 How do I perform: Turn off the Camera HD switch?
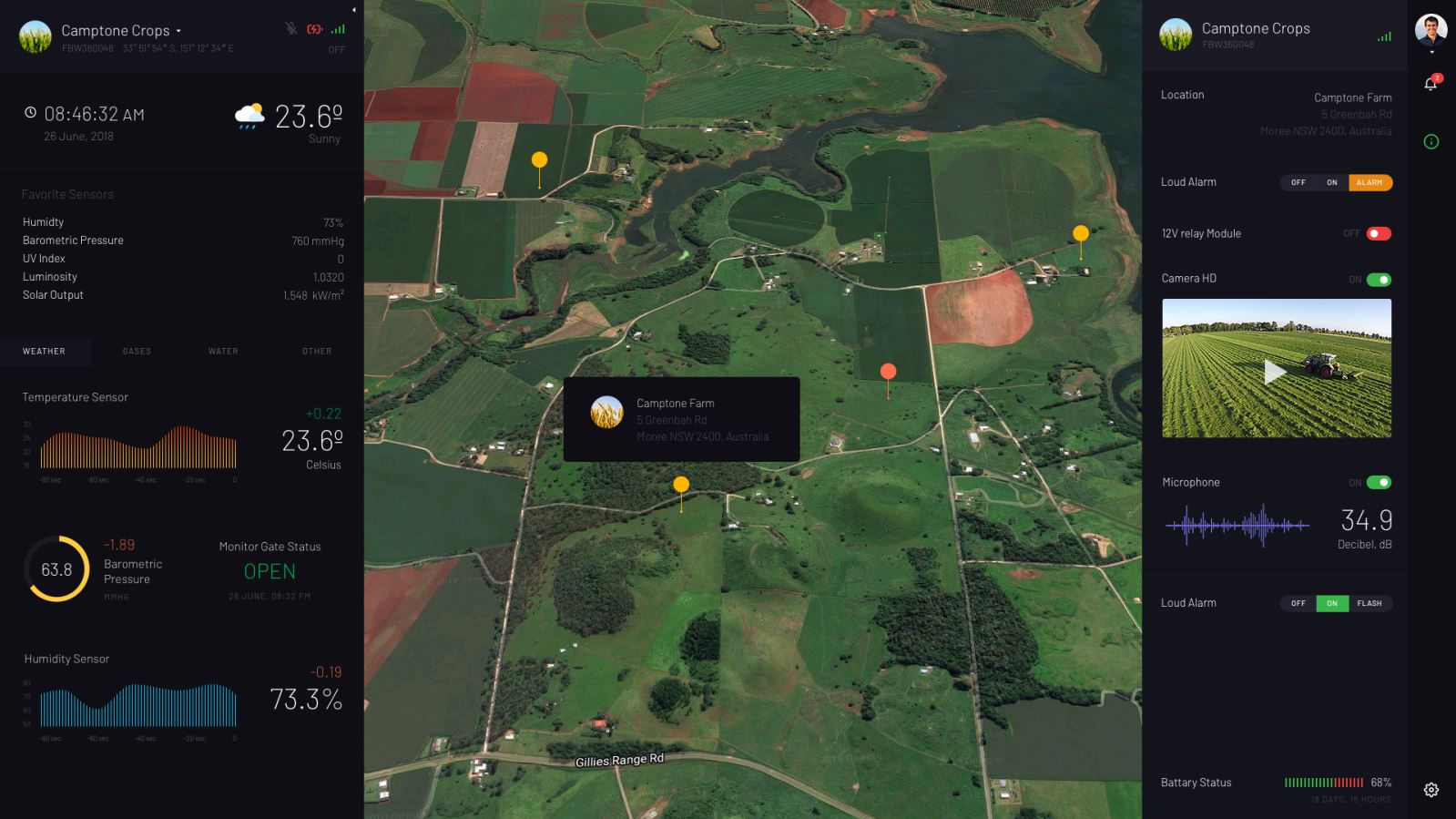(1379, 280)
